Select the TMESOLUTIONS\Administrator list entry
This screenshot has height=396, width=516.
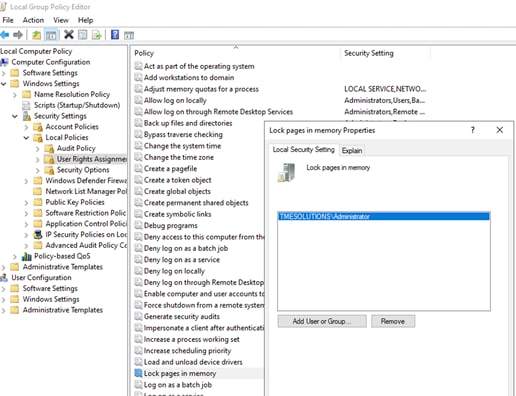384,216
